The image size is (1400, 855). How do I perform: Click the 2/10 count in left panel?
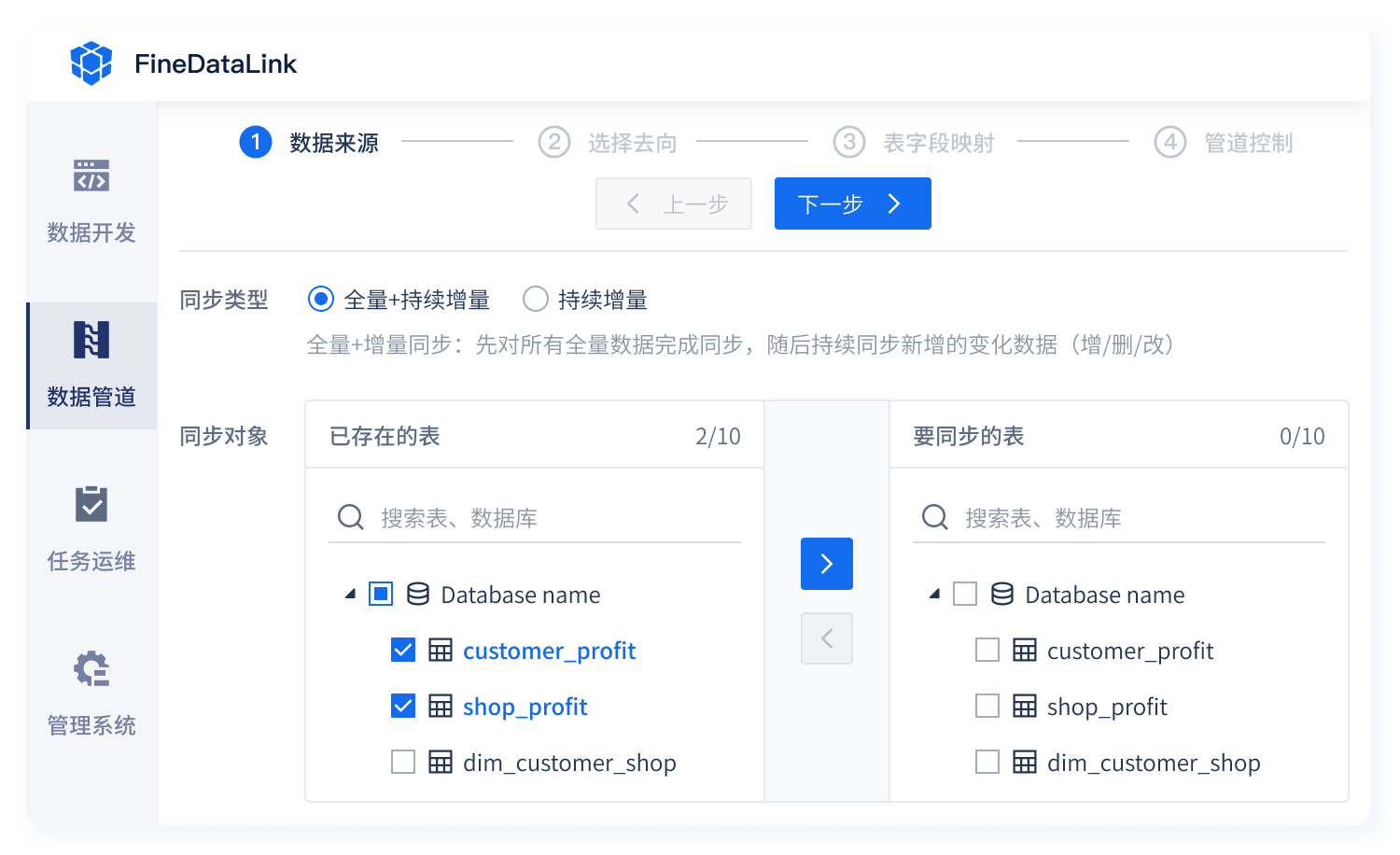tap(718, 436)
